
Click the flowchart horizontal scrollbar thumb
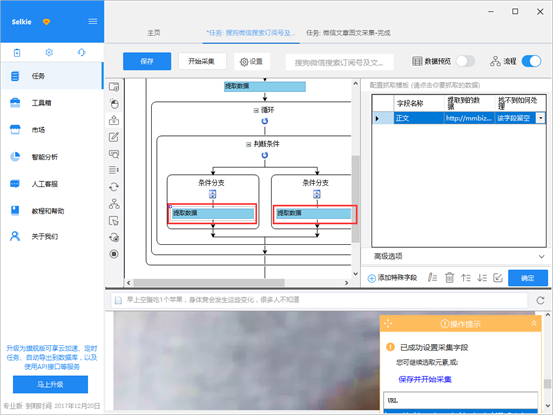(209, 283)
